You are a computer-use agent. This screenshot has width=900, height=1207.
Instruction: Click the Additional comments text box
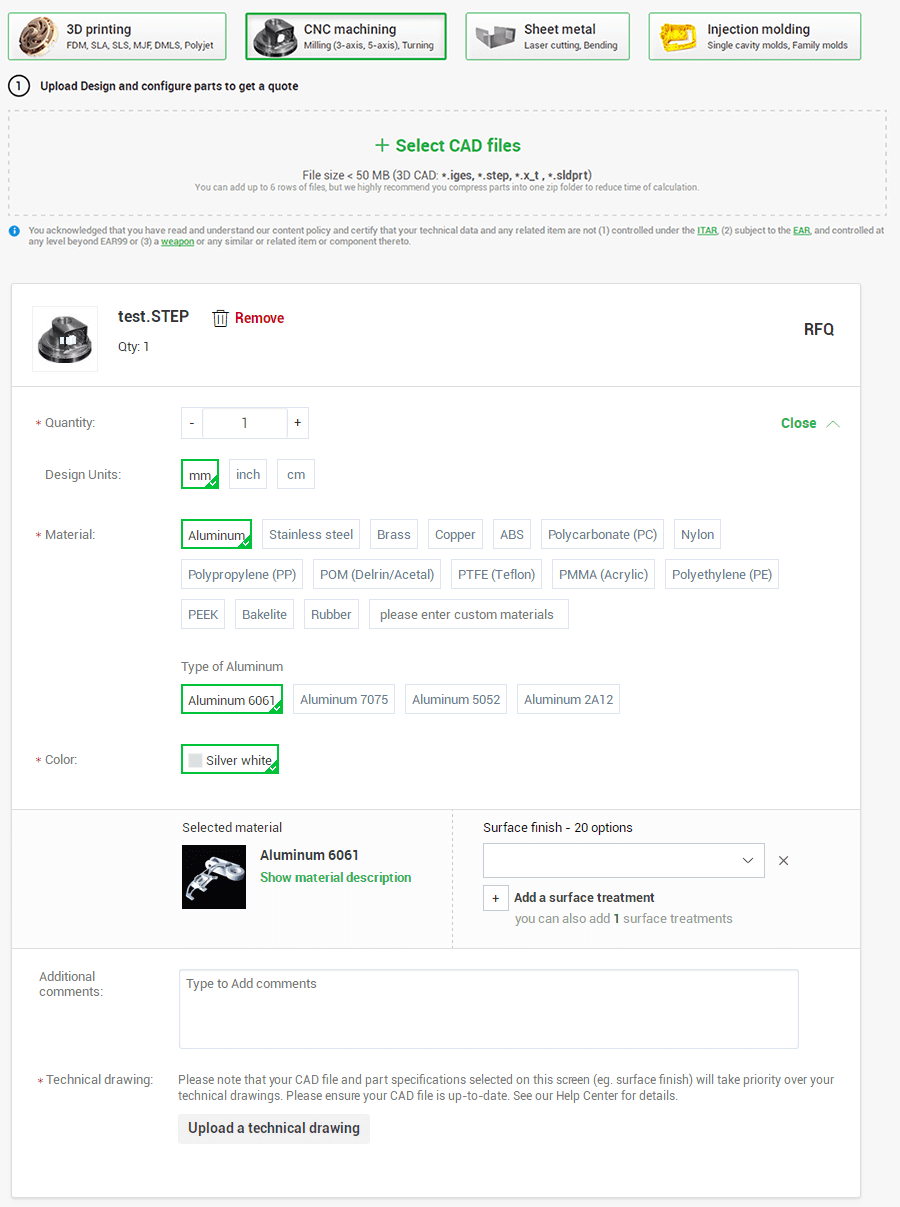tap(488, 1009)
